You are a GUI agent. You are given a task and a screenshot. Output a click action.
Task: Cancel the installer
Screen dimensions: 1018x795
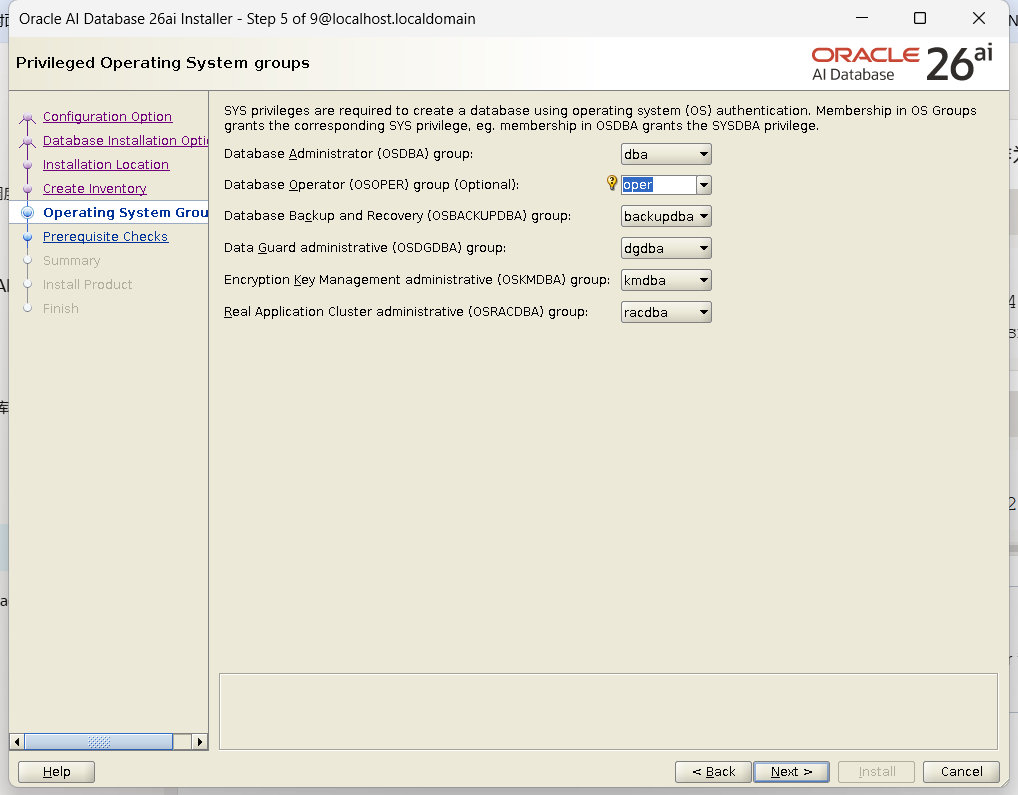(x=962, y=772)
